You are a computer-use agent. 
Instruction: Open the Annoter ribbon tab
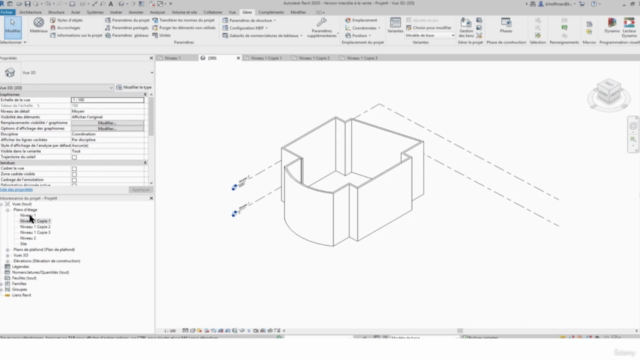point(136,12)
